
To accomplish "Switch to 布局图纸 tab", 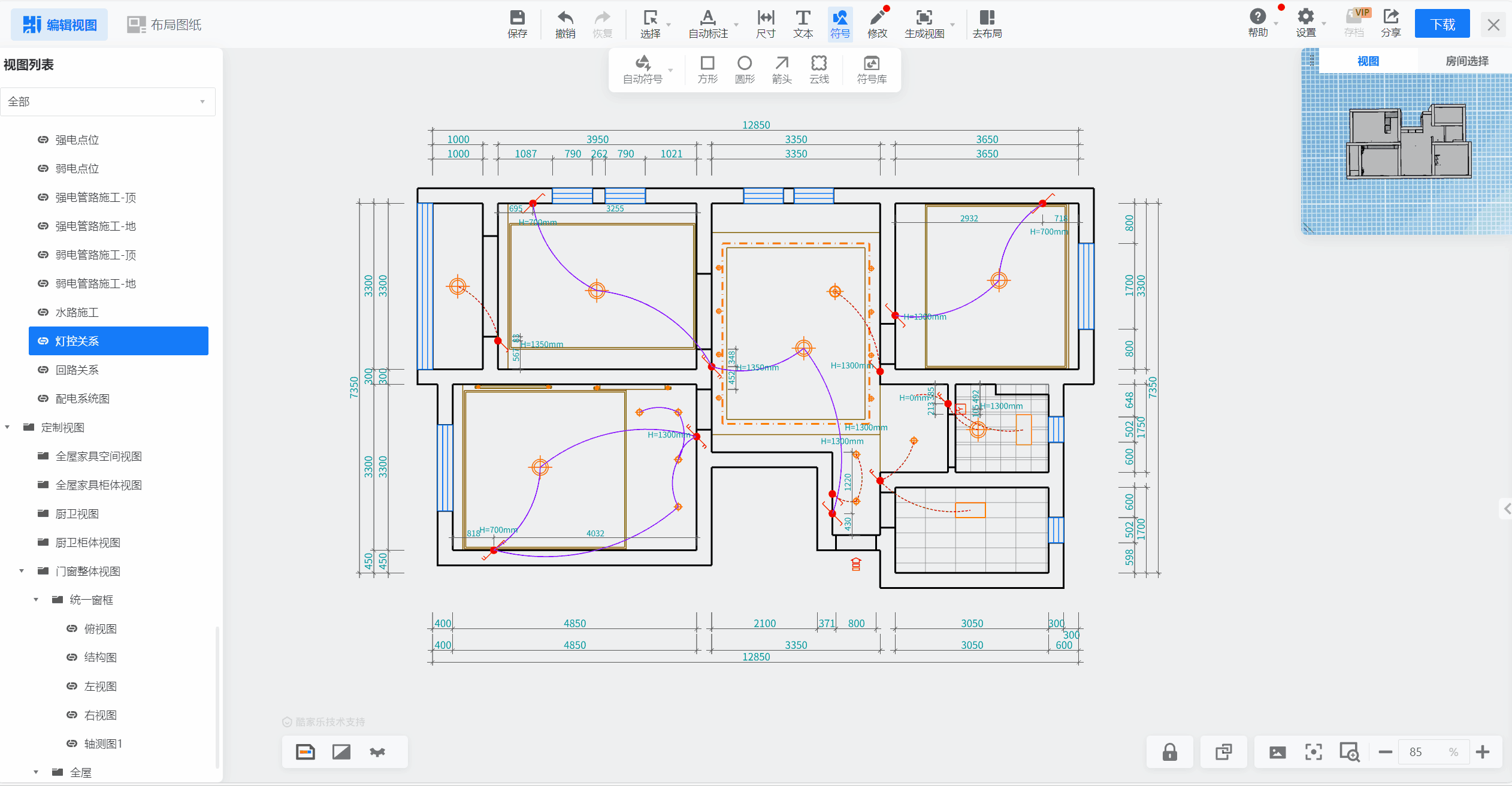I will [x=164, y=25].
